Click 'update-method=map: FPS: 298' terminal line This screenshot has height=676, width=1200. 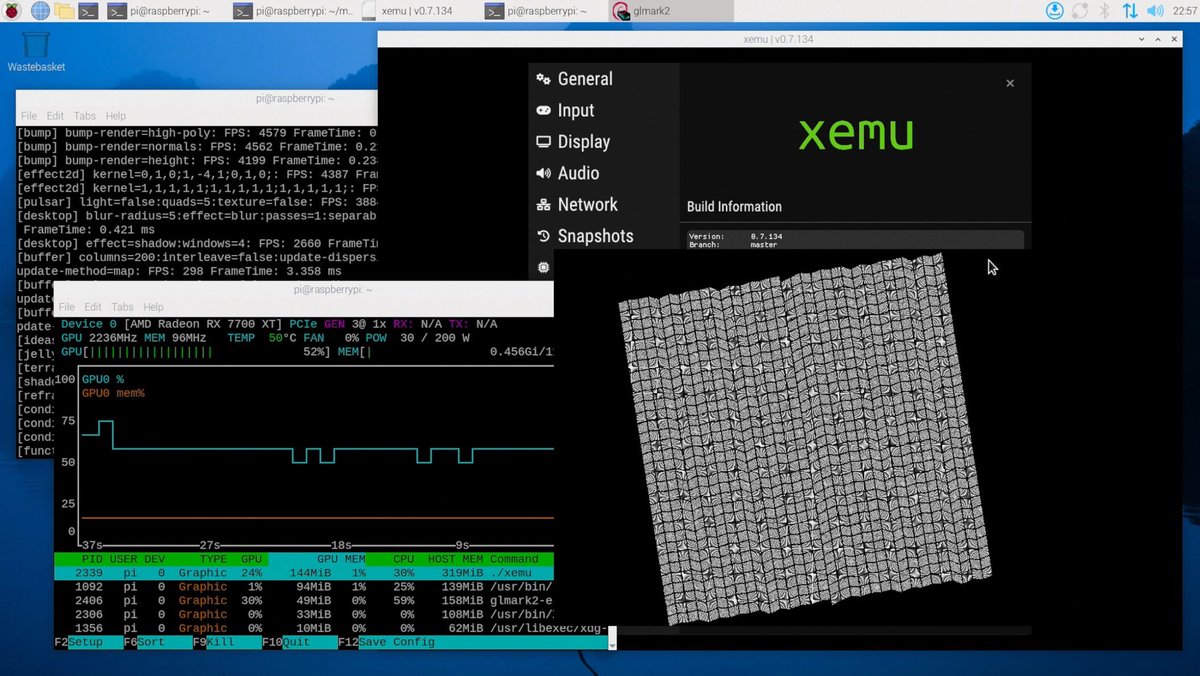pyautogui.click(x=180, y=271)
